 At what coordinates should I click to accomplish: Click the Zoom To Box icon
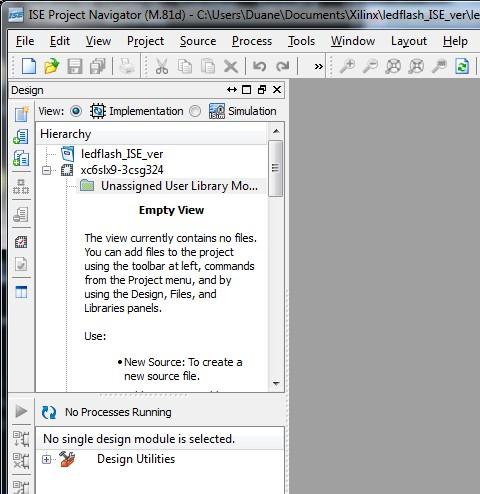[x=416, y=66]
